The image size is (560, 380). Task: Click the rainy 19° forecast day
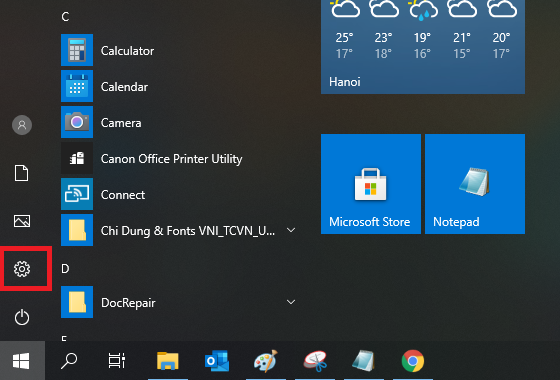point(422,30)
